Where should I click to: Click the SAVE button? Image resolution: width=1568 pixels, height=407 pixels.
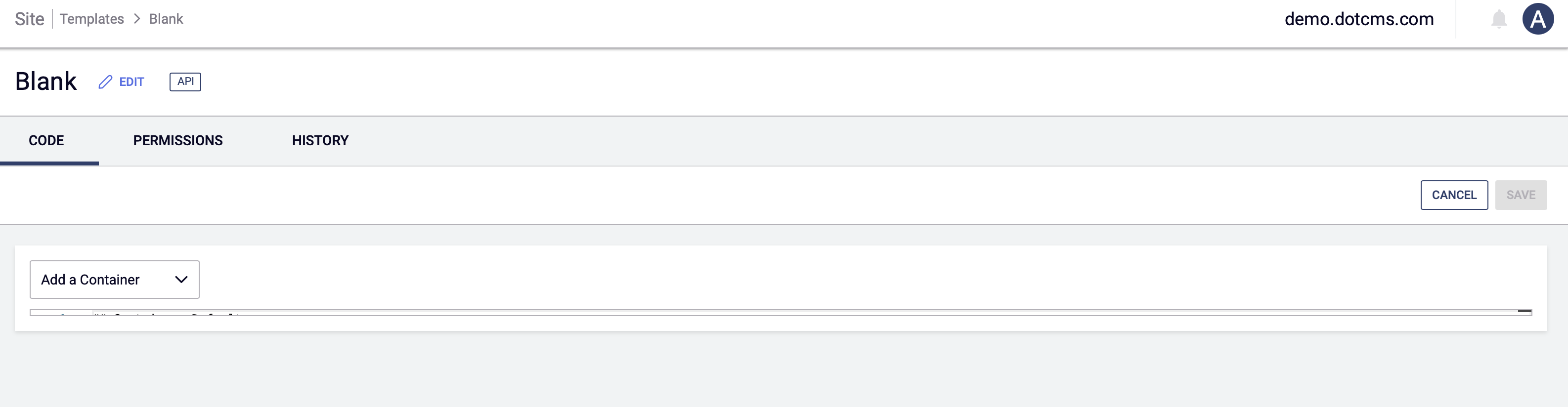click(x=1521, y=195)
